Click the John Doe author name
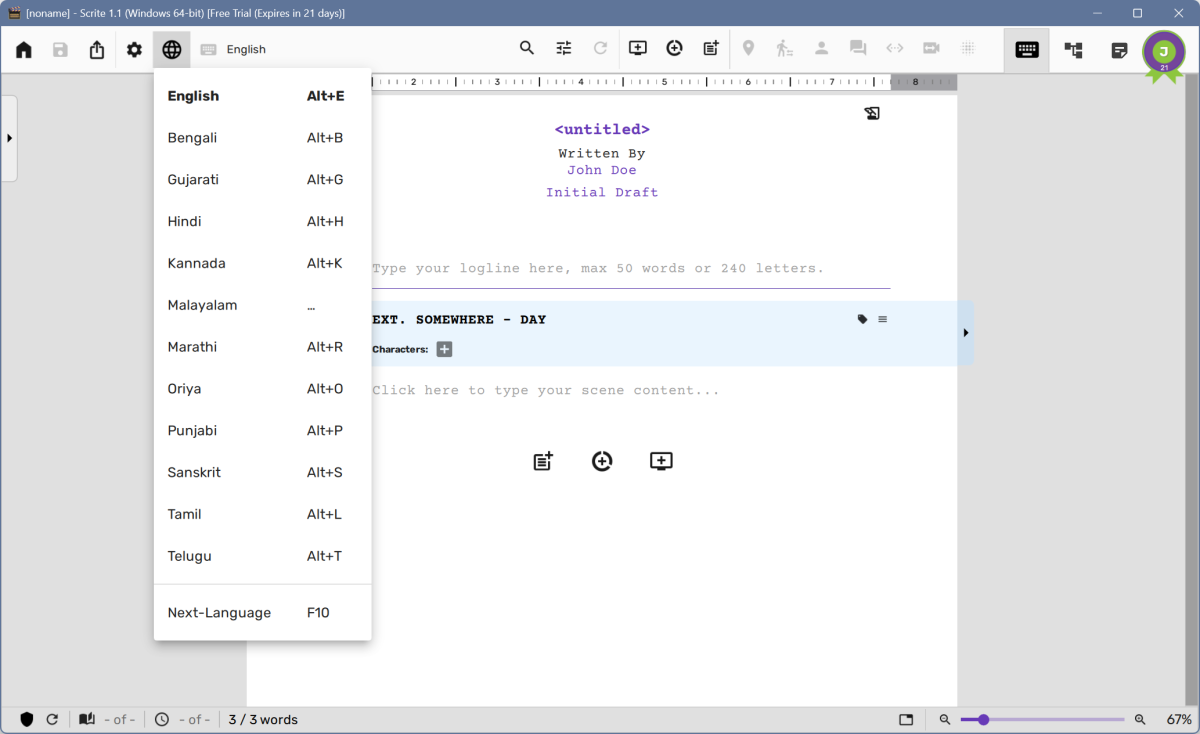 (602, 169)
